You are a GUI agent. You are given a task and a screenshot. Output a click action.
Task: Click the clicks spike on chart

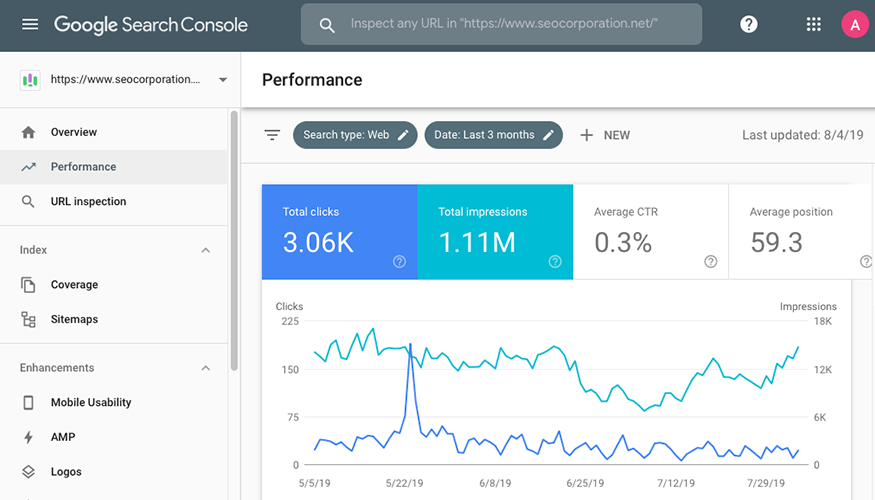point(411,346)
